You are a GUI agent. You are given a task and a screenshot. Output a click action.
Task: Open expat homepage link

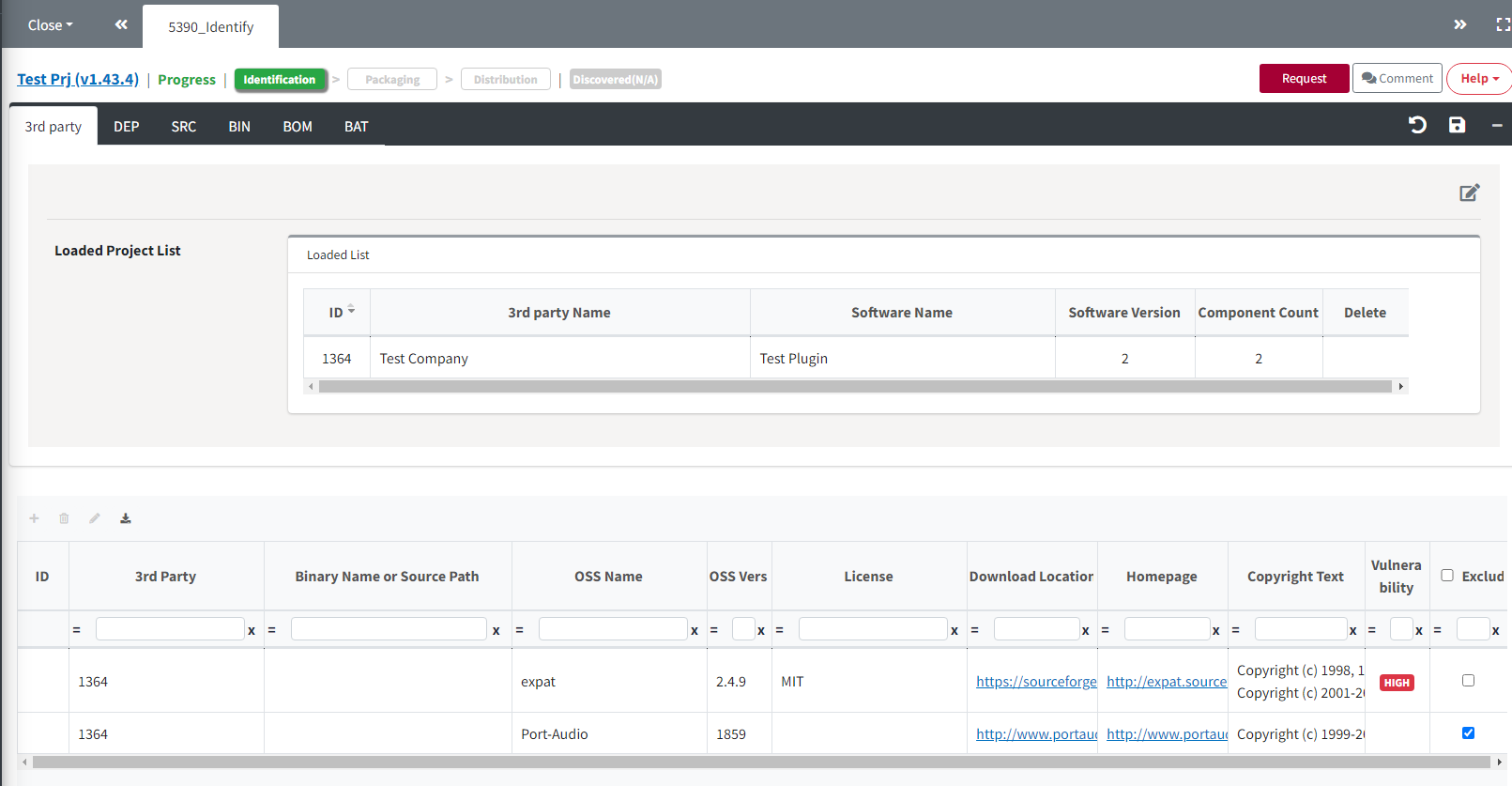(1167, 682)
